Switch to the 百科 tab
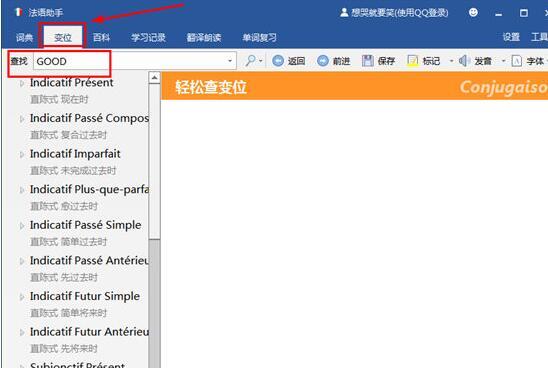The width and height of the screenshot is (548, 368). [101, 37]
